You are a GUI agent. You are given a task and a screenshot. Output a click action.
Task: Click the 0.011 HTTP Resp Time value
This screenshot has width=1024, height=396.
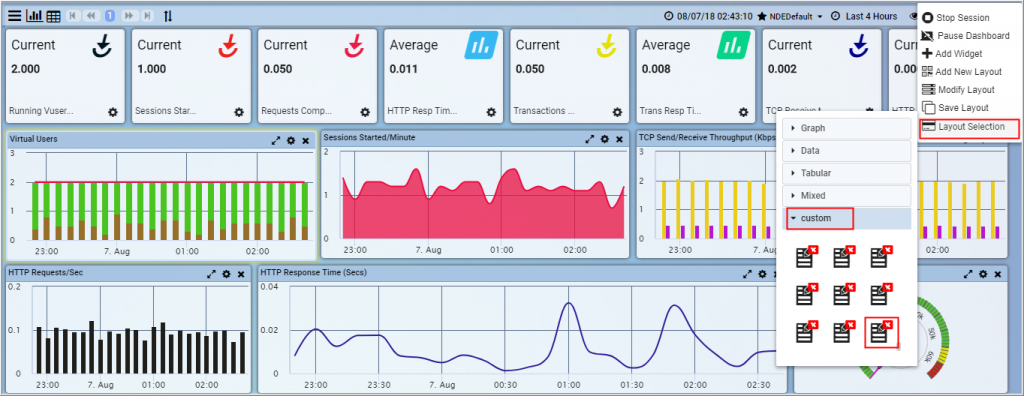(404, 69)
